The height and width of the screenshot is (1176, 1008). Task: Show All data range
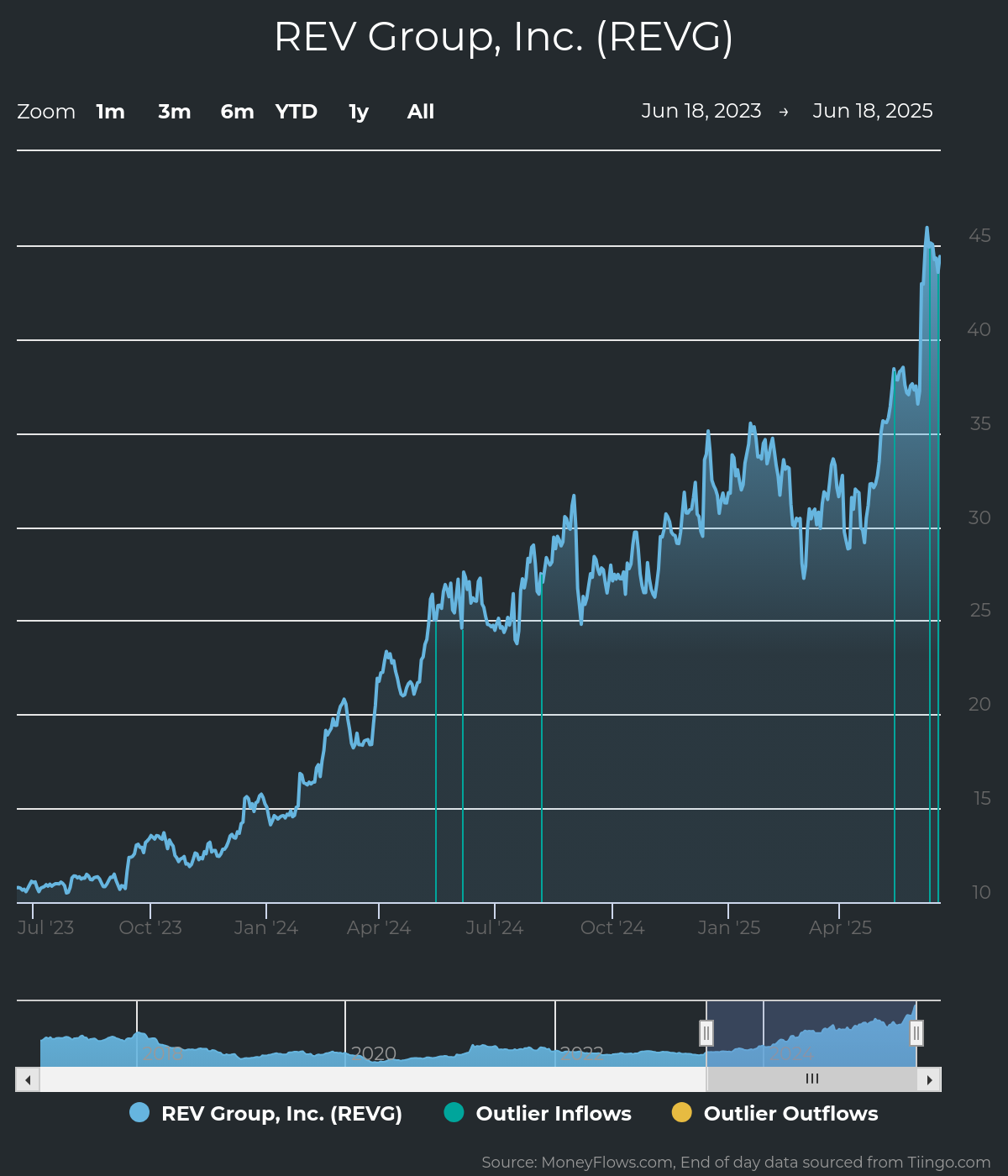(x=421, y=112)
